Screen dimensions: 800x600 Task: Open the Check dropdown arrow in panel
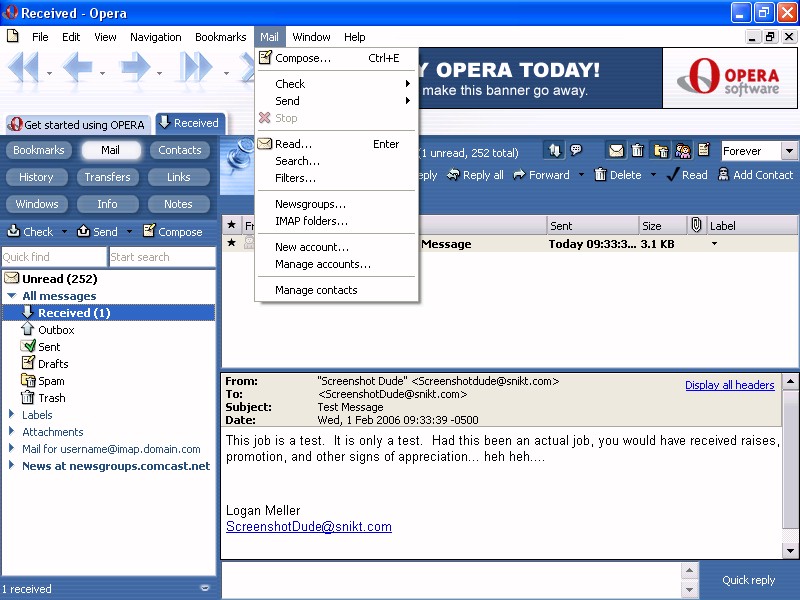(64, 232)
